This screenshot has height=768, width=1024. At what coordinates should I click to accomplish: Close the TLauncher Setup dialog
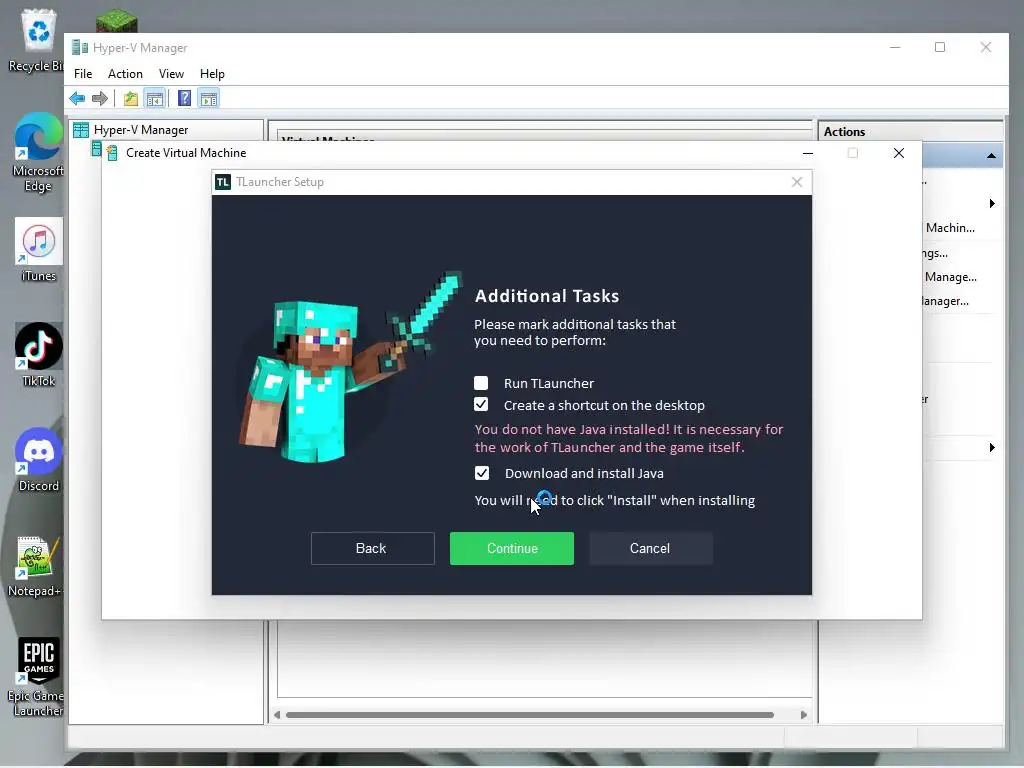pyautogui.click(x=797, y=182)
